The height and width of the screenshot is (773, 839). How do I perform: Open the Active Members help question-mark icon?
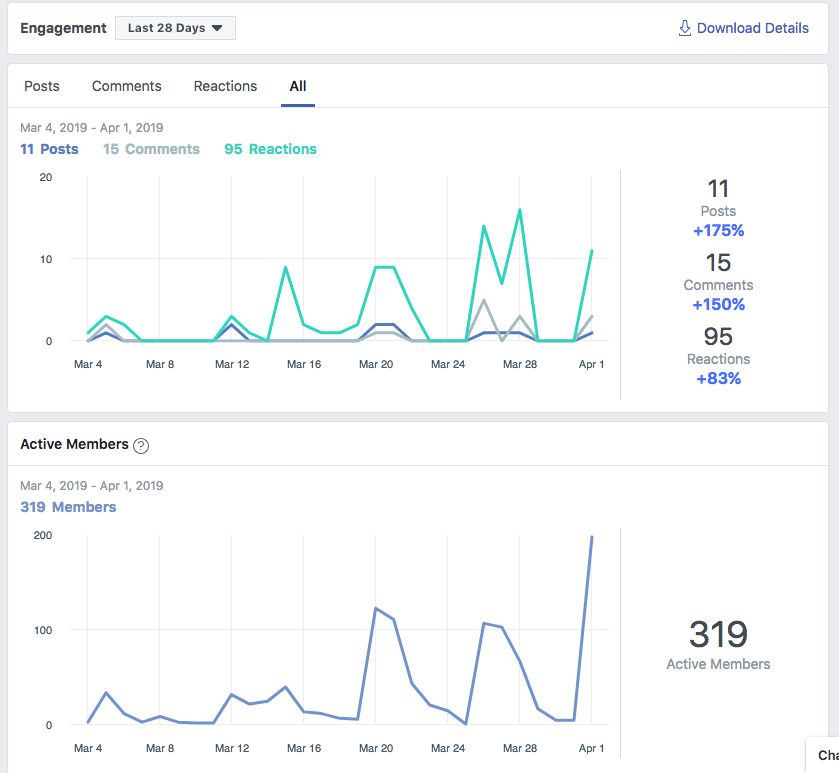(x=141, y=446)
